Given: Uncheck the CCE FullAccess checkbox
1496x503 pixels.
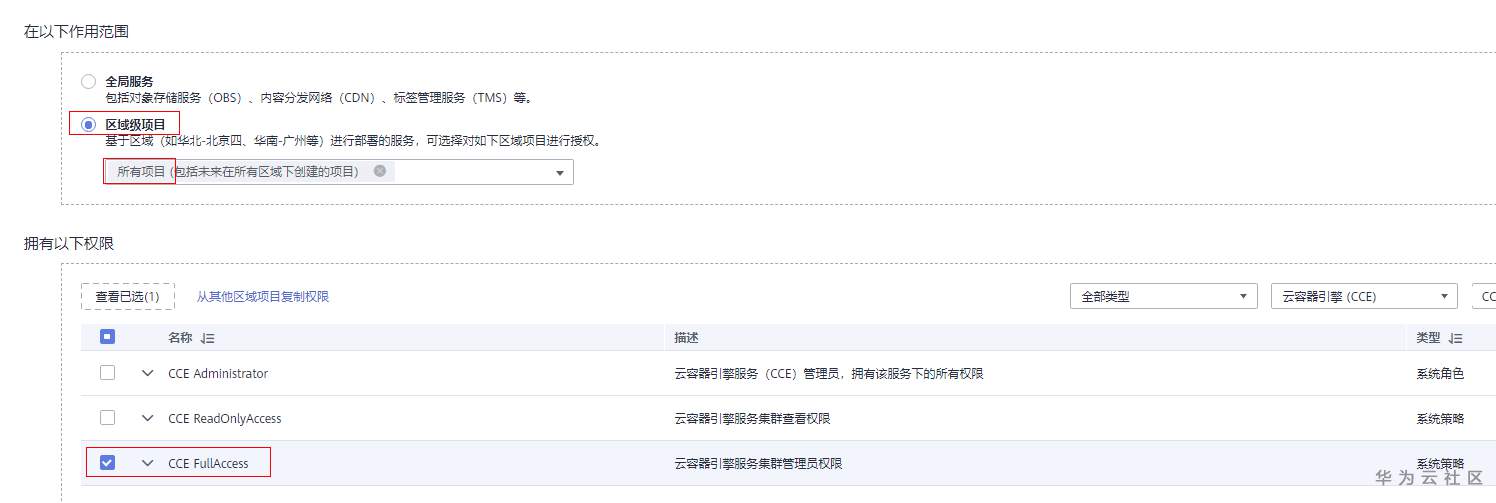Looking at the screenshot, I should [x=108, y=462].
